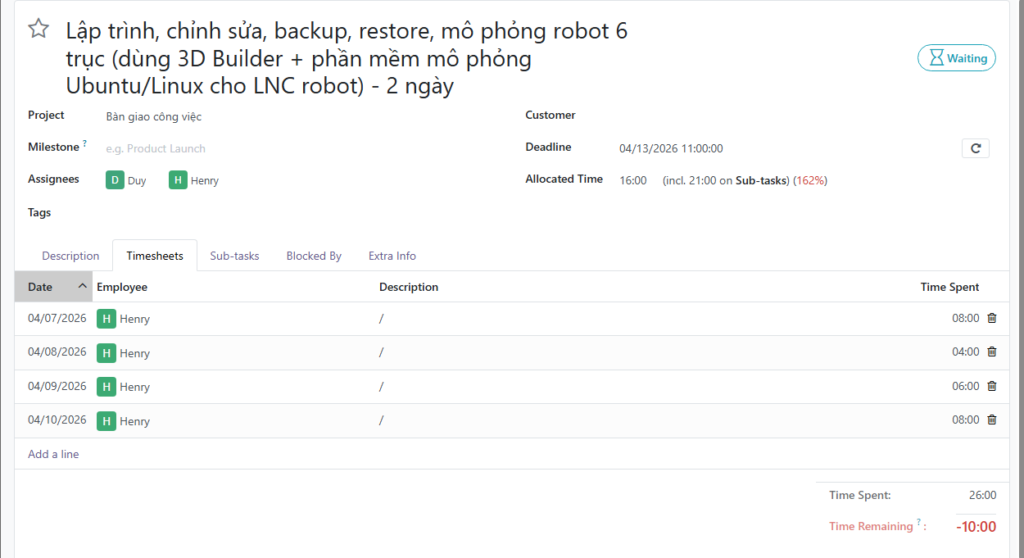
Task: Open the Sub-tasks tab
Action: pos(234,256)
